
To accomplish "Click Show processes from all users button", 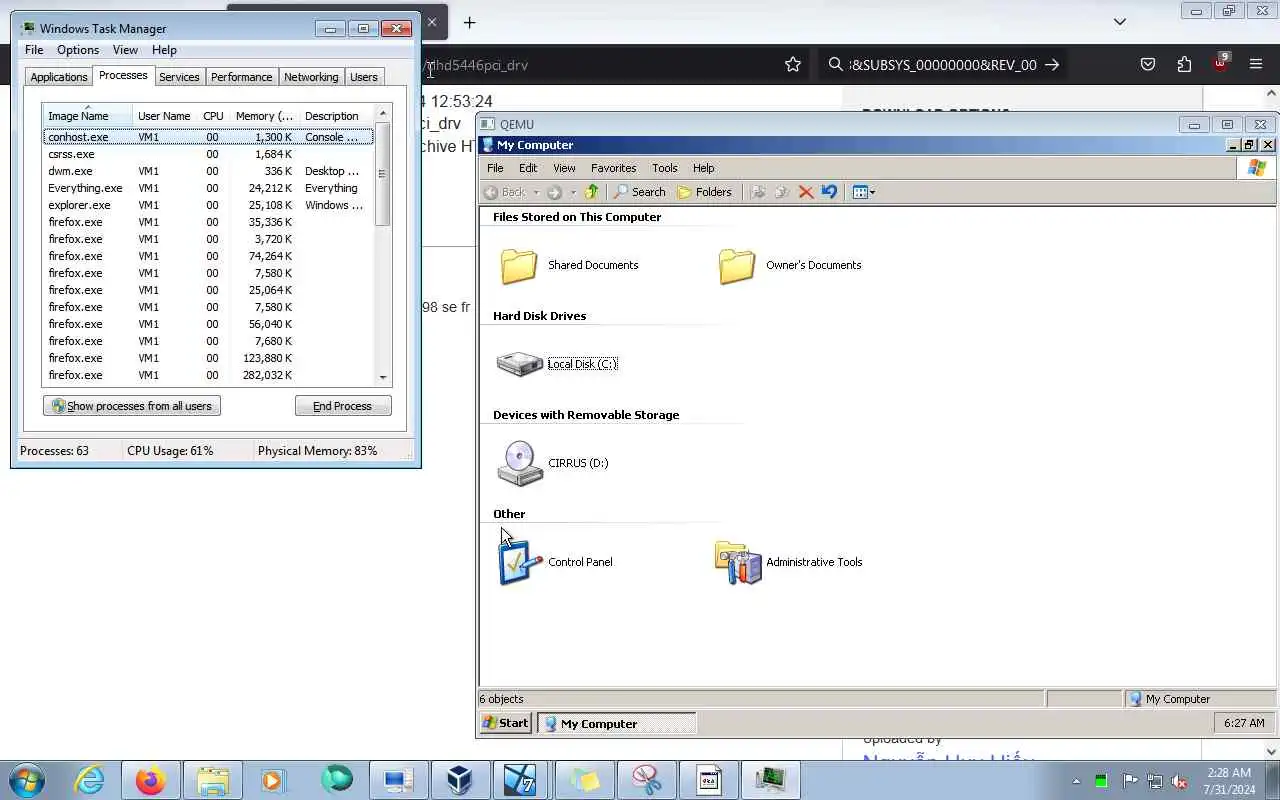I will point(132,406).
